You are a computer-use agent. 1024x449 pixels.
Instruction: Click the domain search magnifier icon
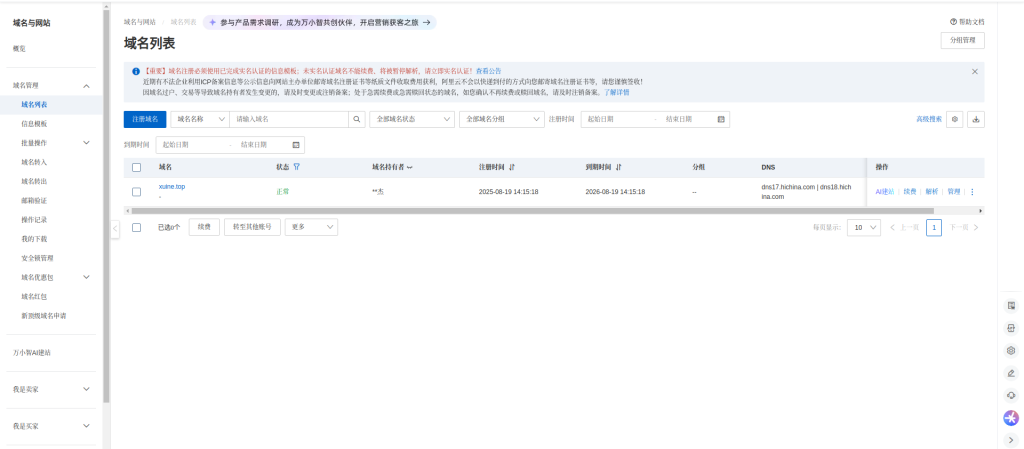point(357,119)
